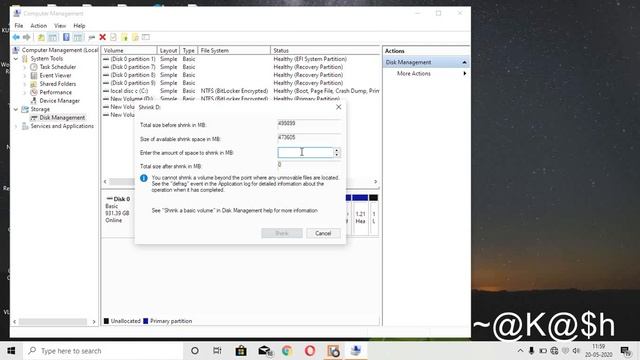Click the blue Back arrow in toolbar

16,38
